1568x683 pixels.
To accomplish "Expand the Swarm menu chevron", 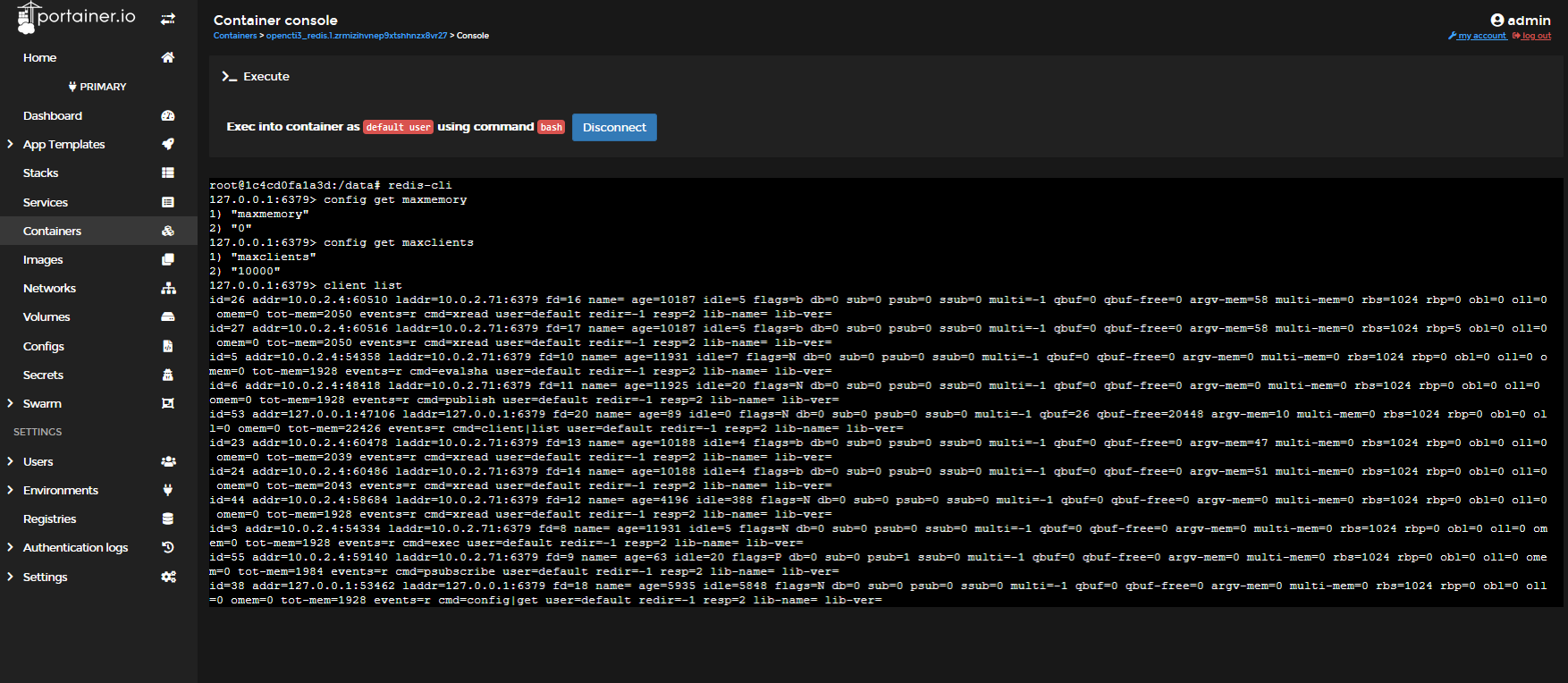I will [10, 403].
